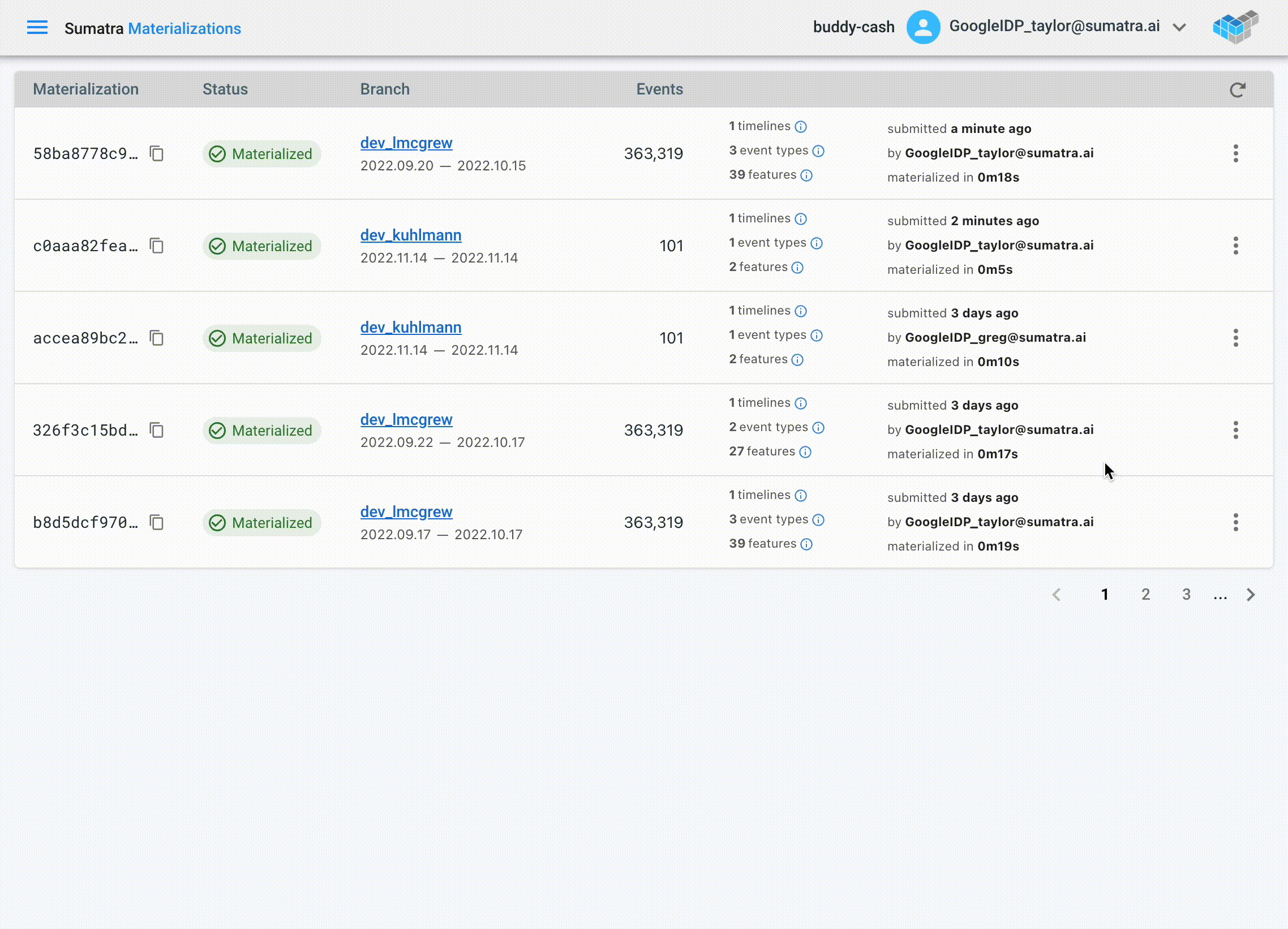
Task: Click info icon next to 27 features
Action: pos(805,452)
